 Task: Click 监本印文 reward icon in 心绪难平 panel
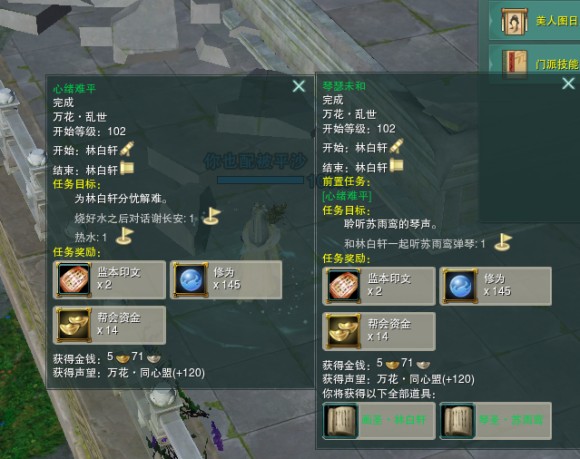(x=74, y=280)
